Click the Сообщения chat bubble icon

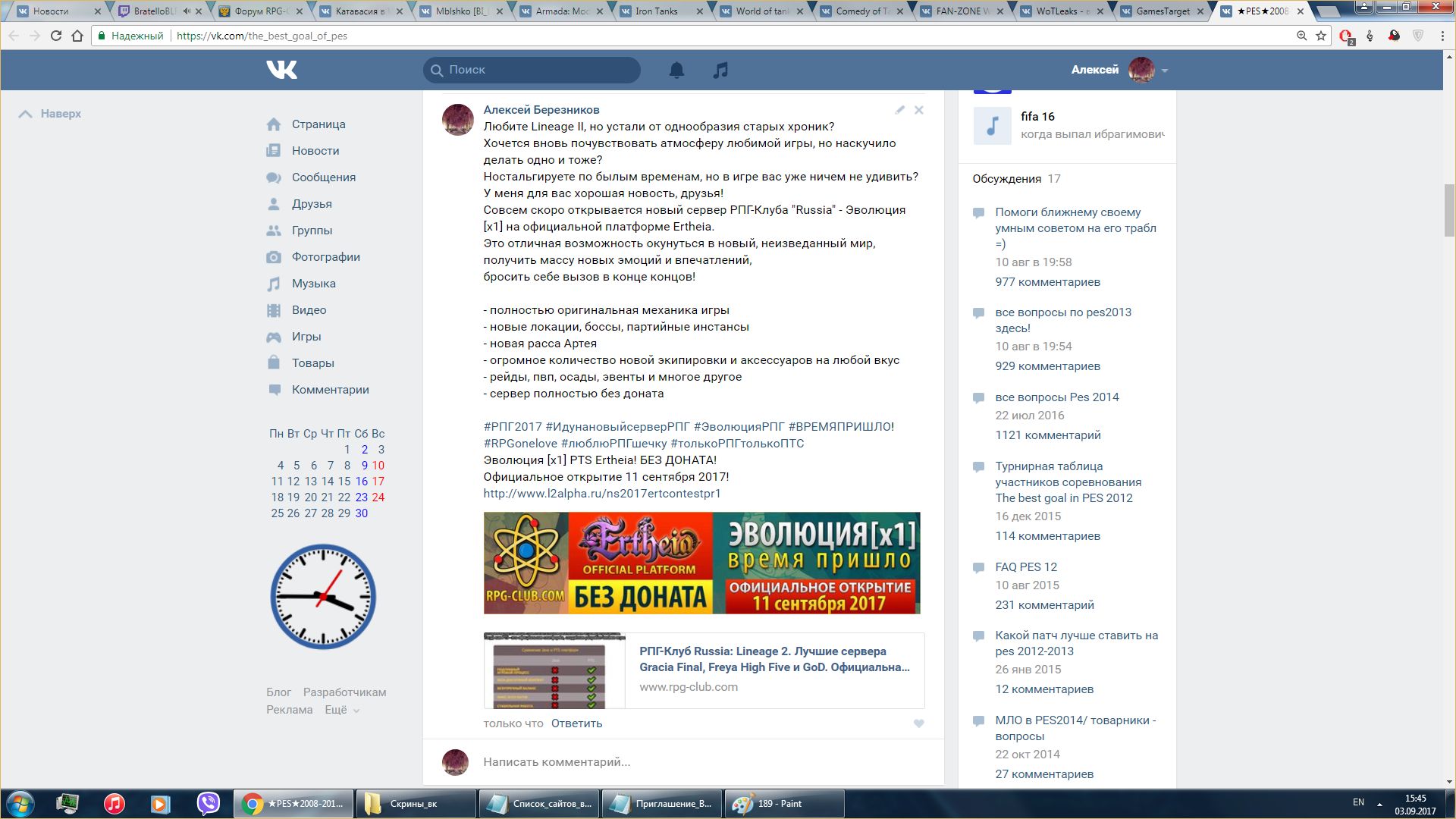(274, 177)
